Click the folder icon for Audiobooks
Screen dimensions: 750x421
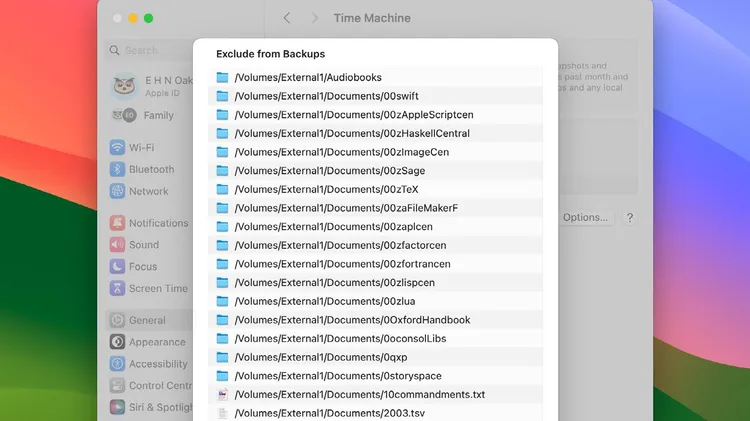222,77
